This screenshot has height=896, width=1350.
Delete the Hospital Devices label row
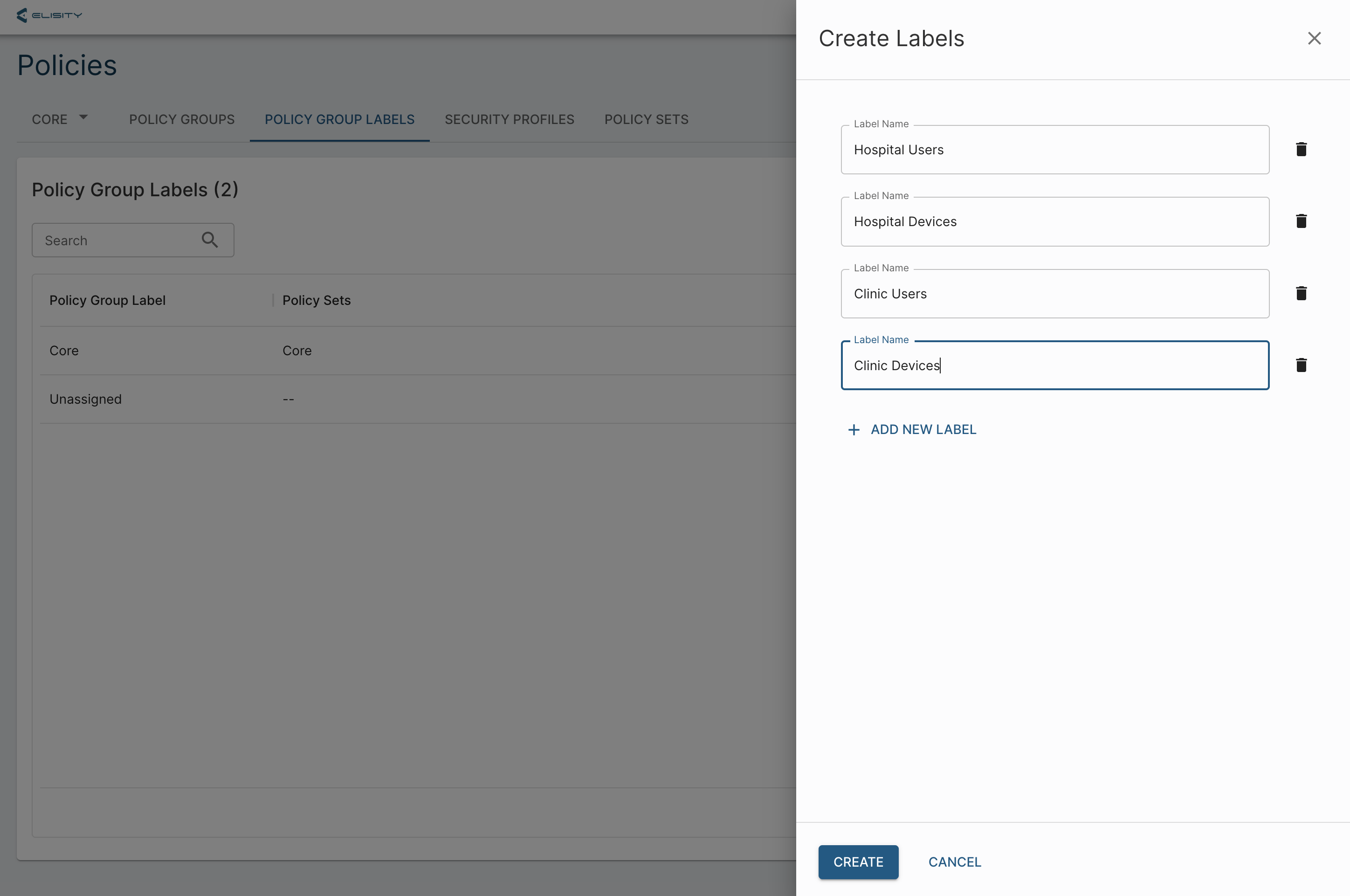tap(1301, 221)
